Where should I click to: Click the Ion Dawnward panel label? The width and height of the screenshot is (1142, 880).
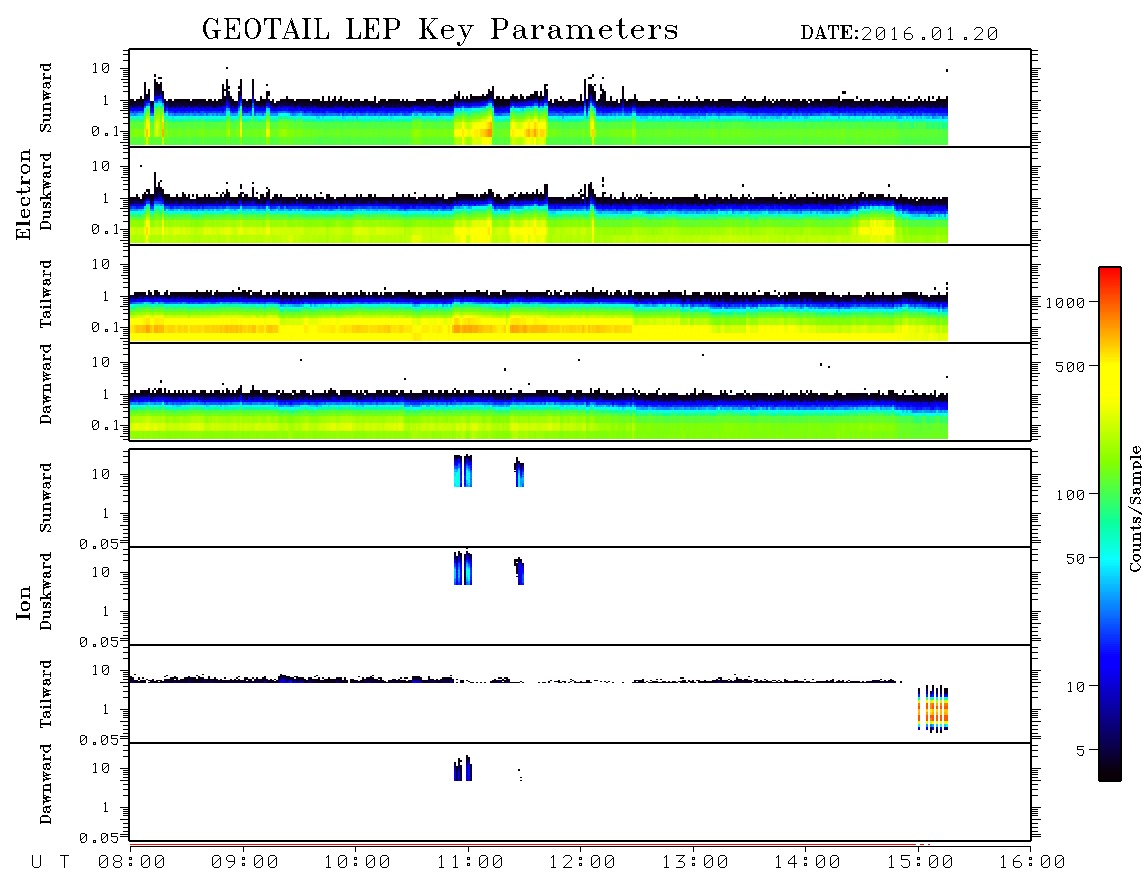coord(46,784)
